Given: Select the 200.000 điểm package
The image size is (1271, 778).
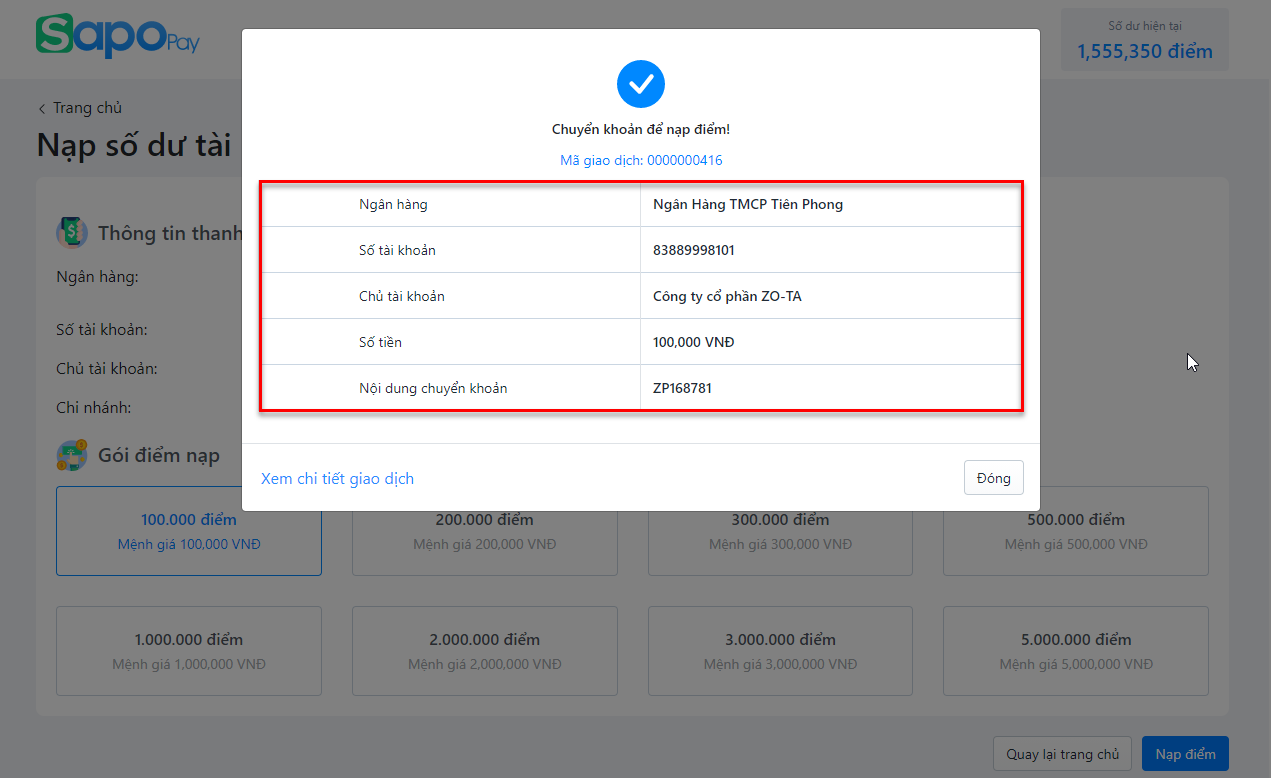Looking at the screenshot, I should tap(485, 545).
